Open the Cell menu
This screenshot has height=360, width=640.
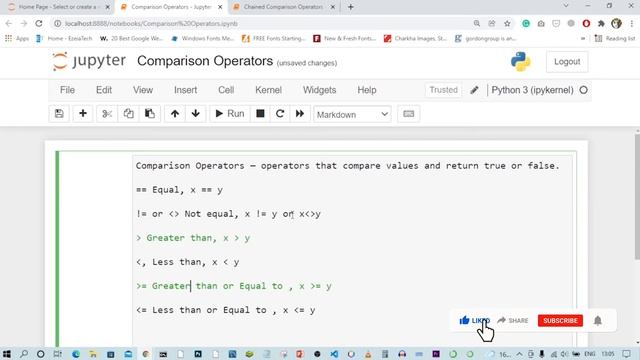click(226, 90)
